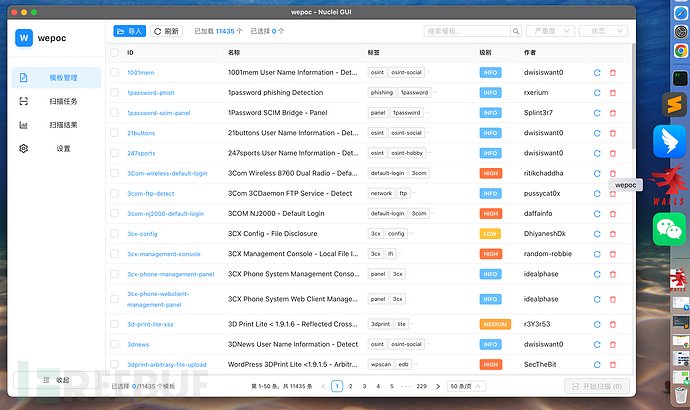The height and width of the screenshot is (410, 690).
Task: Toggle the select-all header checkbox
Action: tap(114, 52)
